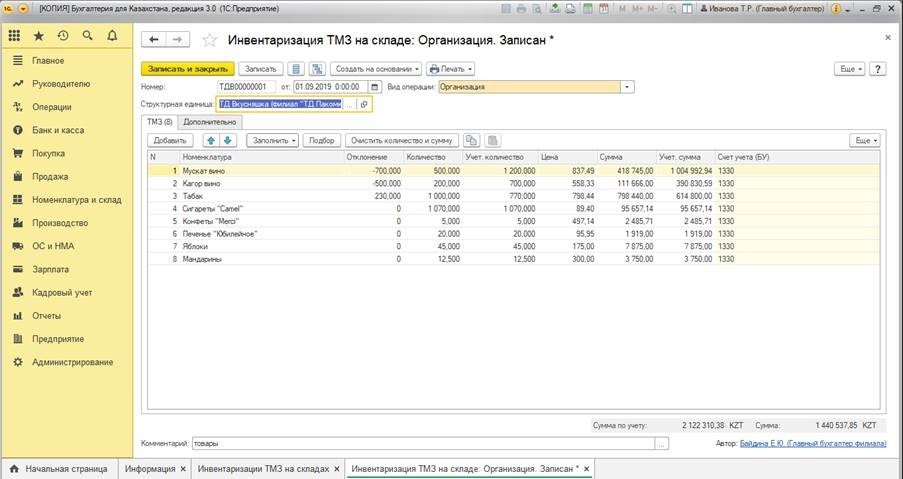This screenshot has height=479, width=903.
Task: Open the sections menu grid icon
Action: (x=14, y=36)
